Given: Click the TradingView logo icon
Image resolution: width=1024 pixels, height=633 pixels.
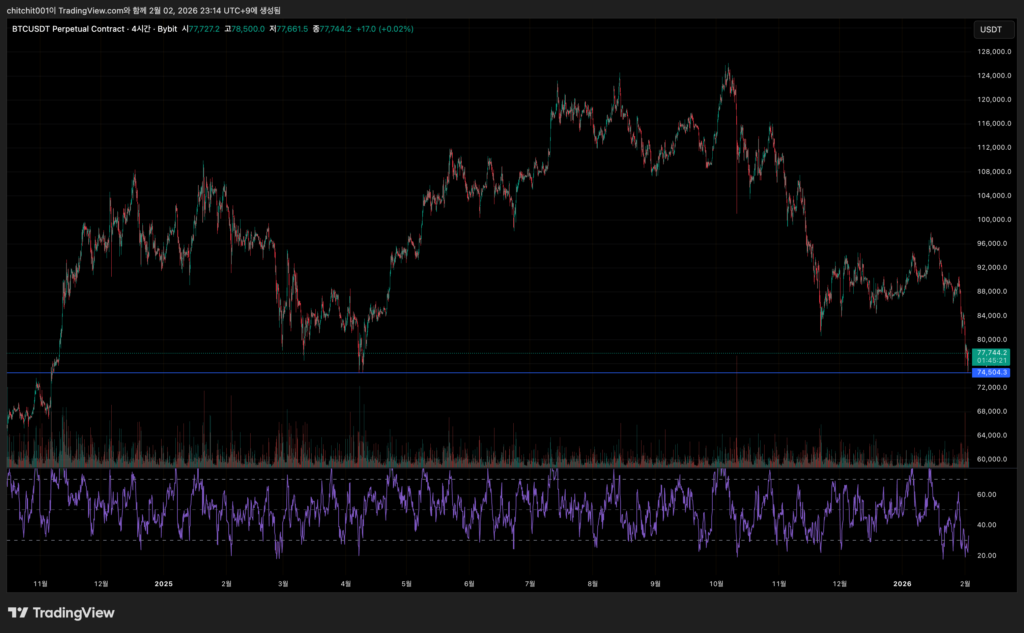Looking at the screenshot, I should pyautogui.click(x=18, y=613).
